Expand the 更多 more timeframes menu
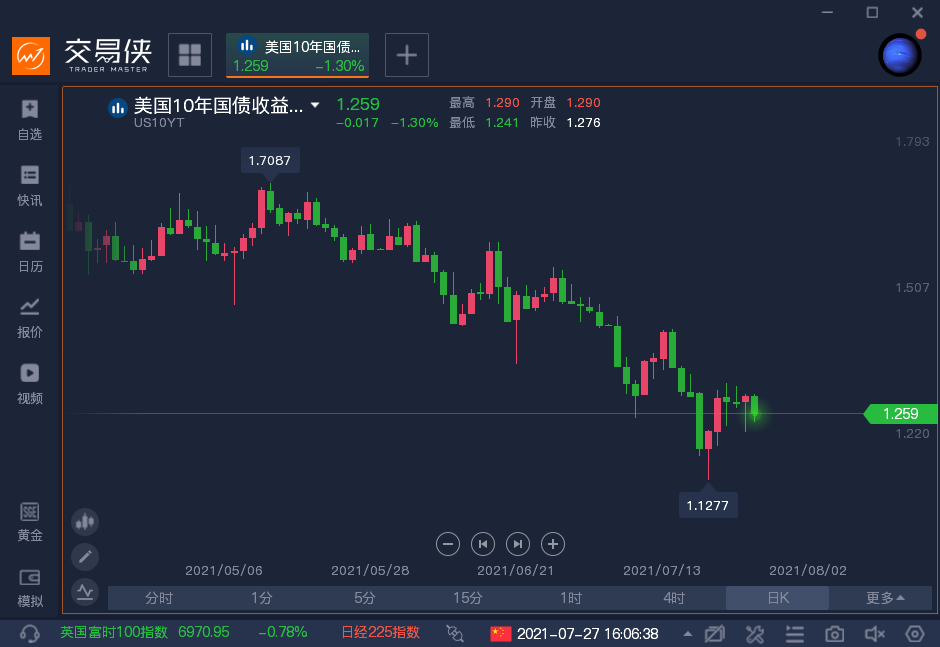The width and height of the screenshot is (940, 647). pyautogui.click(x=884, y=598)
